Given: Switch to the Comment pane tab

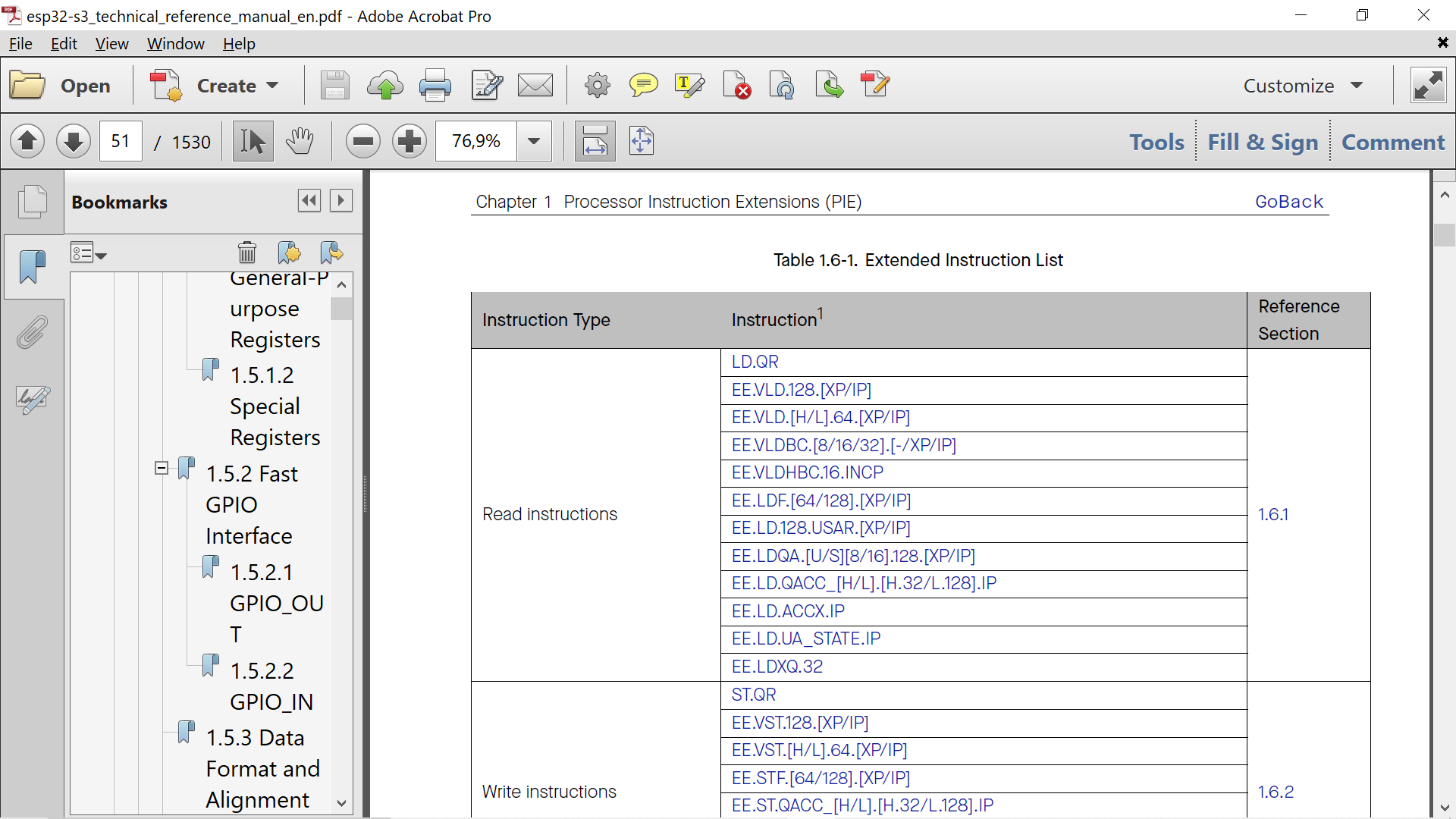Looking at the screenshot, I should tap(1393, 142).
